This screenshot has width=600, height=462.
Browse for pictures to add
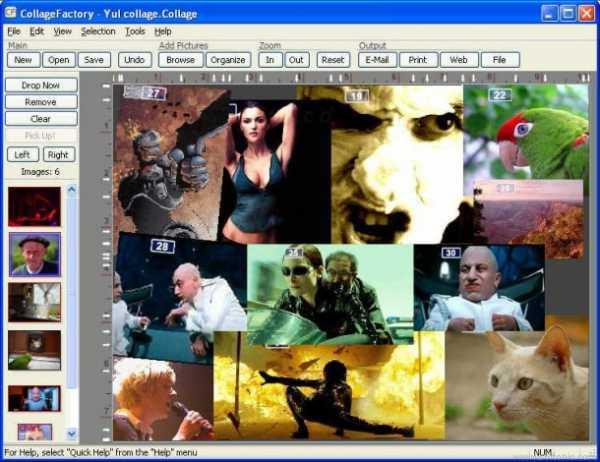pos(181,60)
